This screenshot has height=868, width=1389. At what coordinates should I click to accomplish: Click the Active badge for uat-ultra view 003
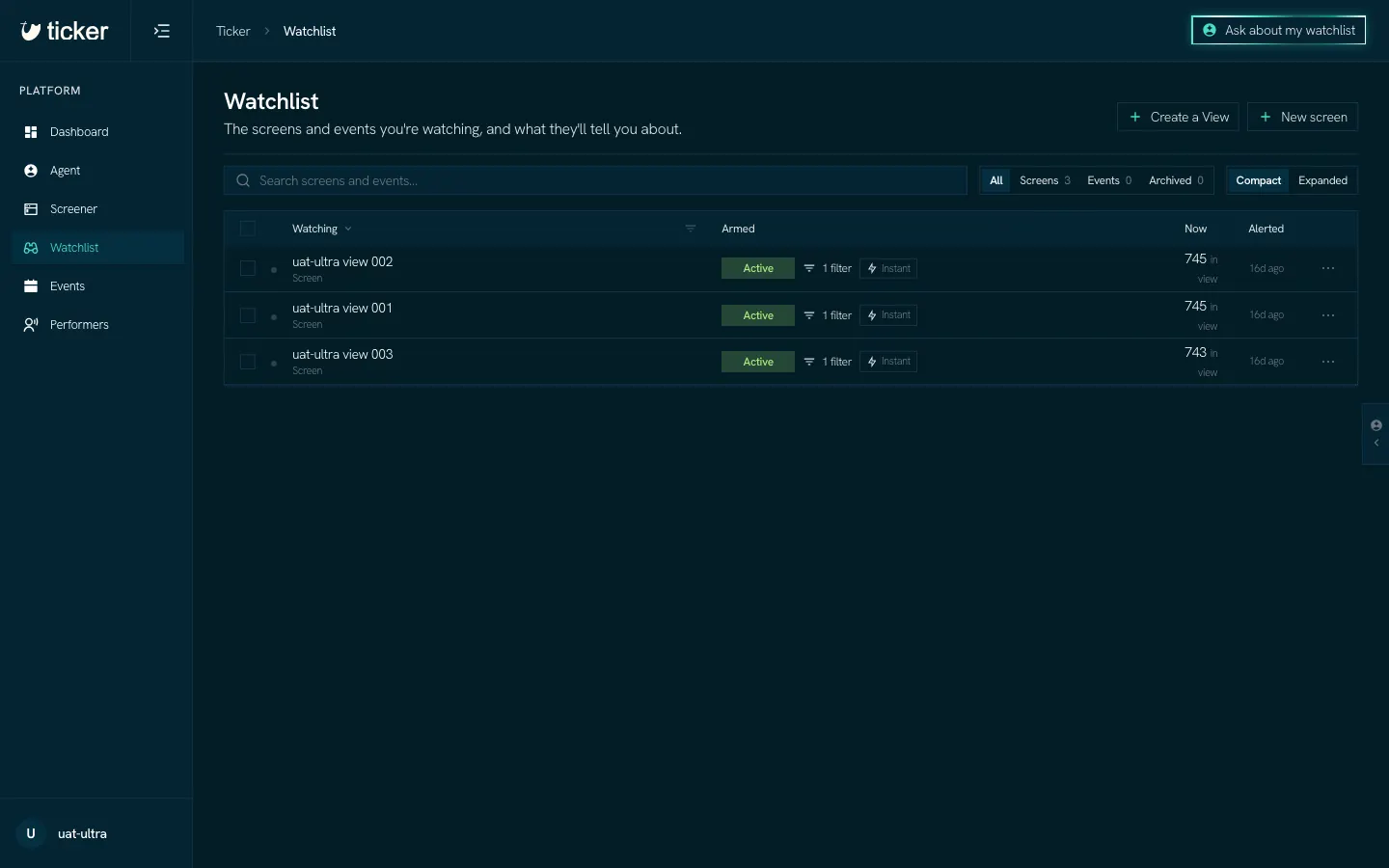click(x=758, y=362)
